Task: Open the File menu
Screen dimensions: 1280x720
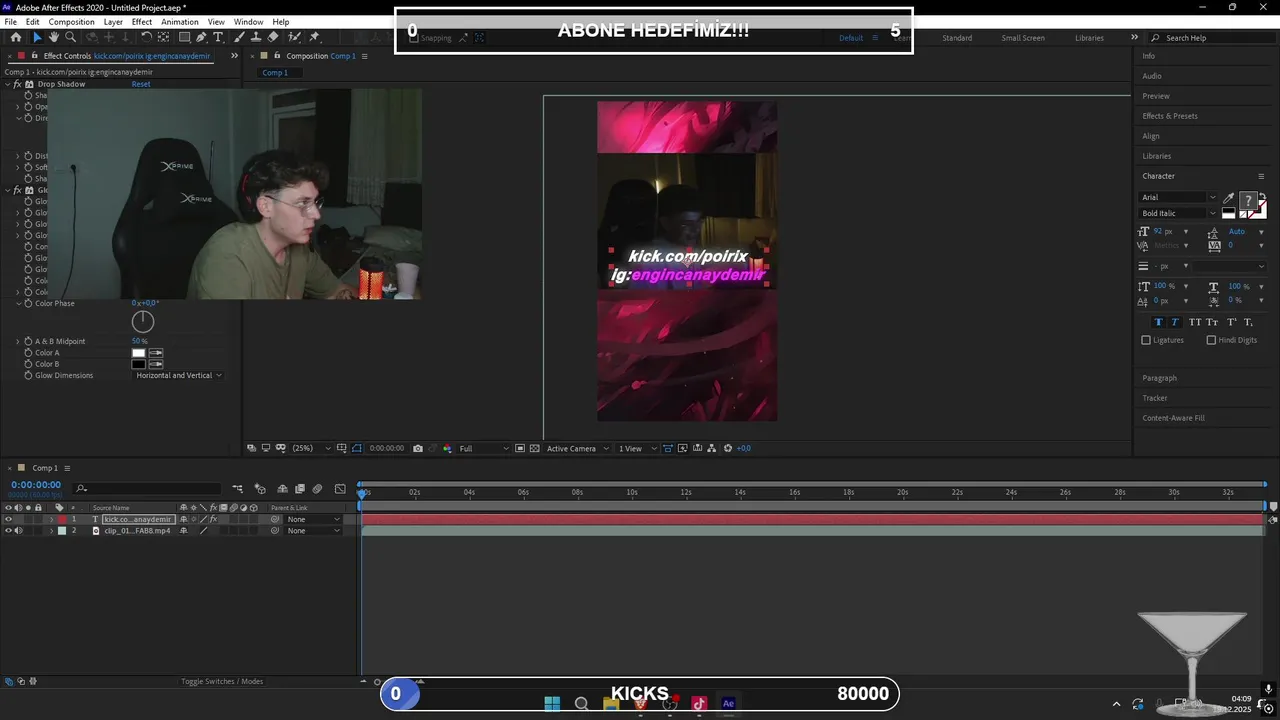Action: point(11,21)
